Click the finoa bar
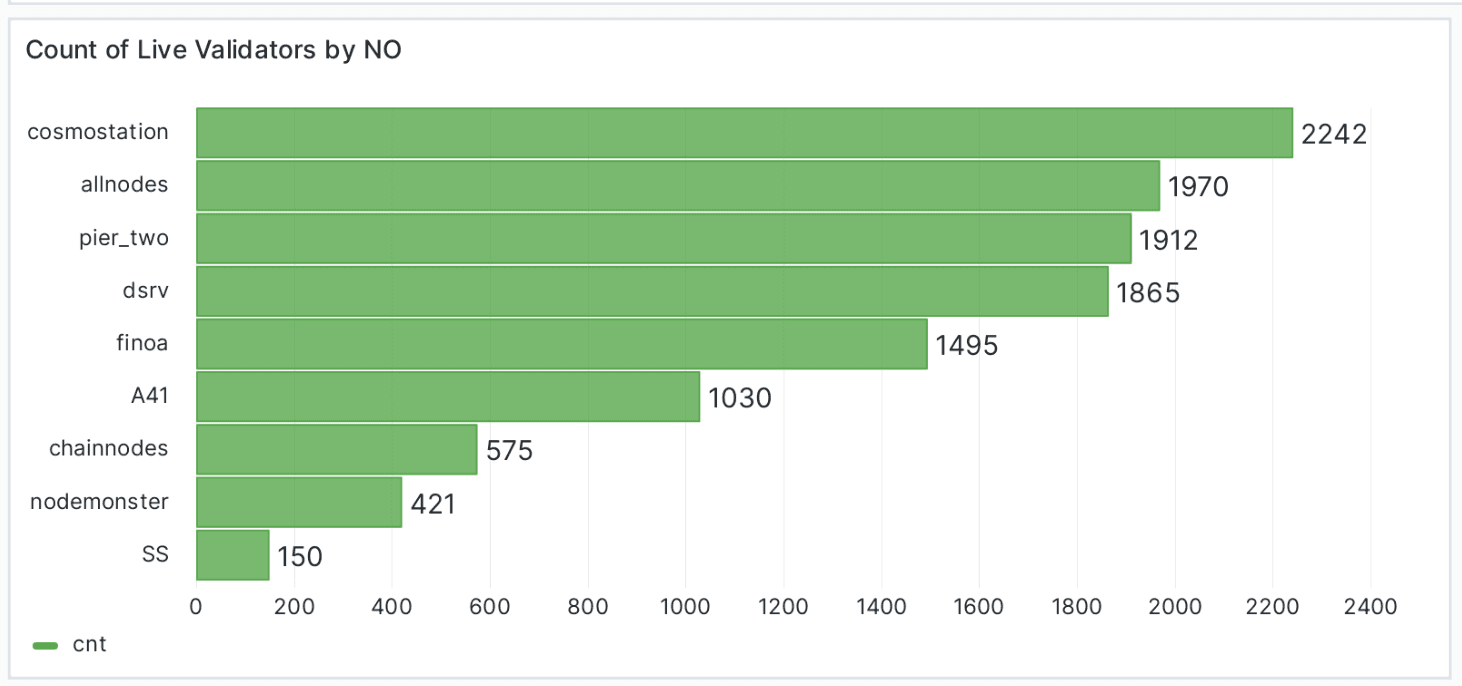 [x=561, y=345]
